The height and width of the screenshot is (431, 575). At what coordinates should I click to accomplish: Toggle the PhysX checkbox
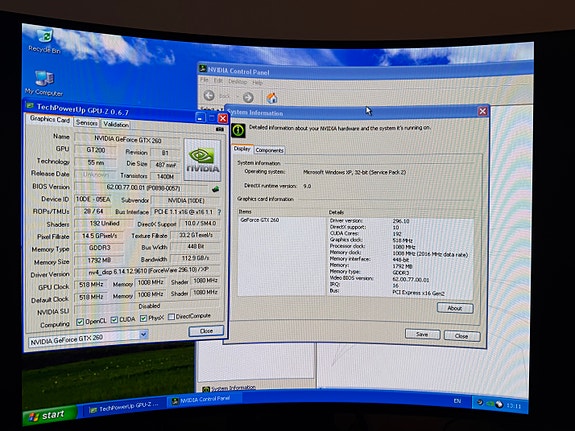point(143,318)
